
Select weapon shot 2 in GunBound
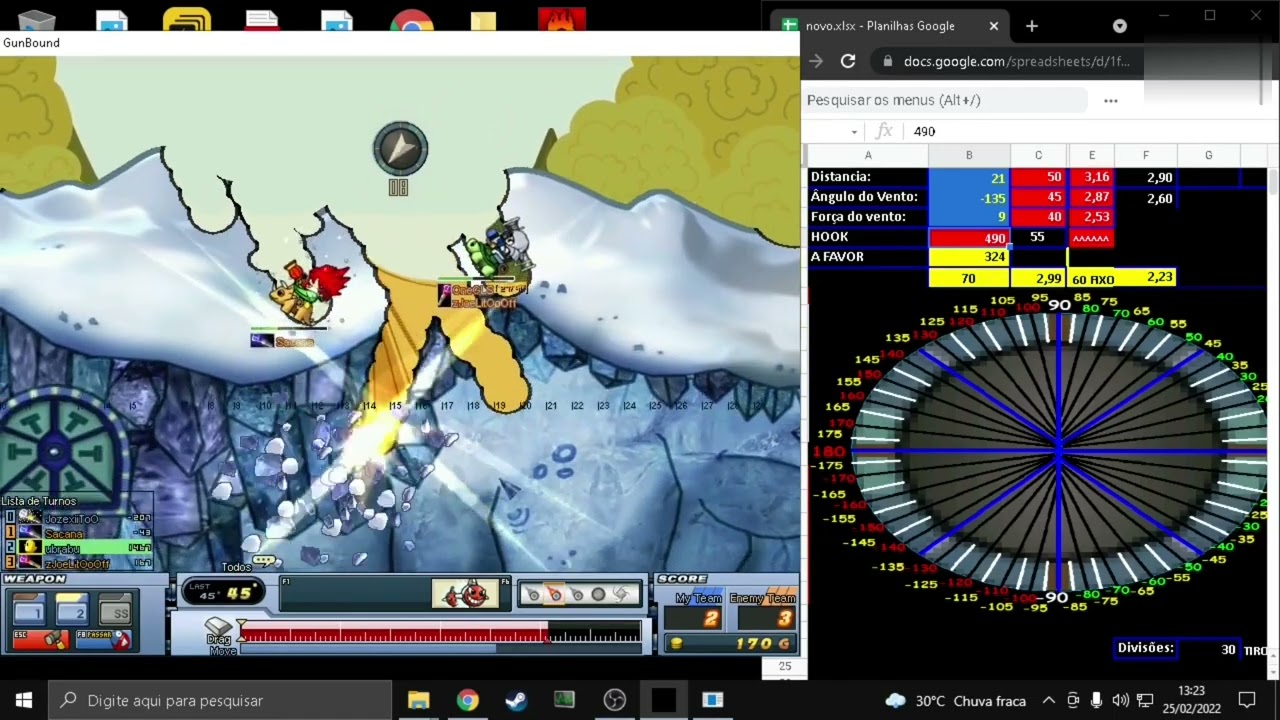[72, 609]
